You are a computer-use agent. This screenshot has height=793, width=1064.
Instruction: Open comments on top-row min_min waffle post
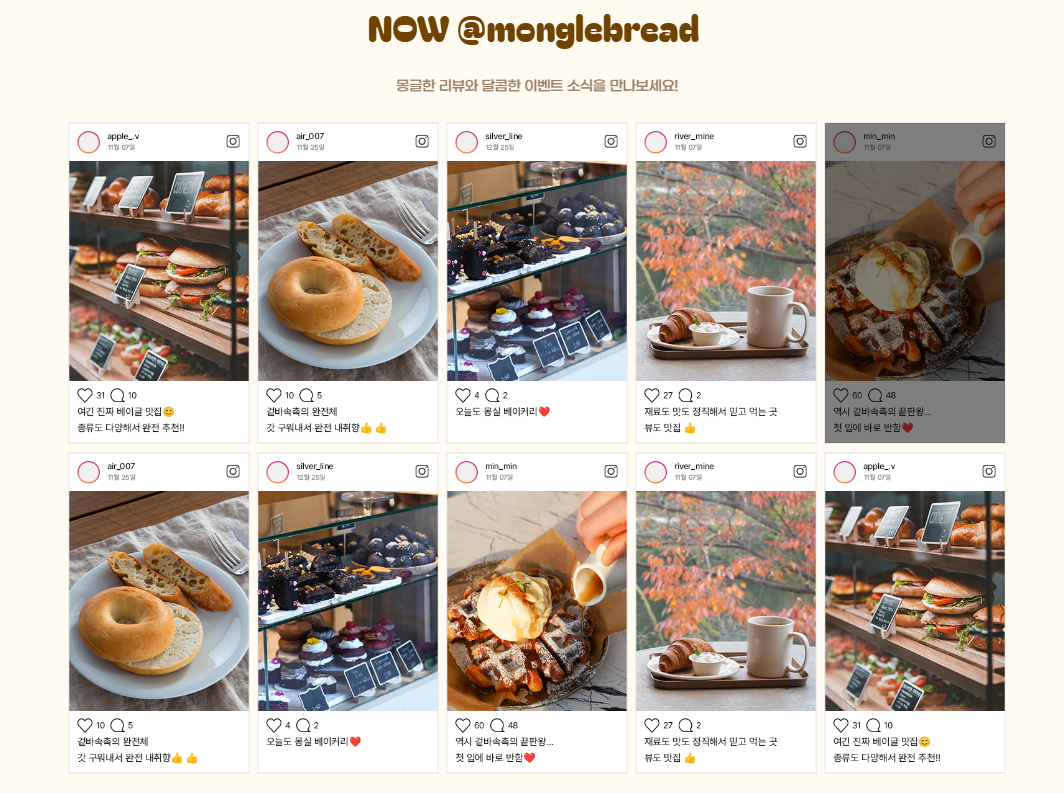coord(875,395)
